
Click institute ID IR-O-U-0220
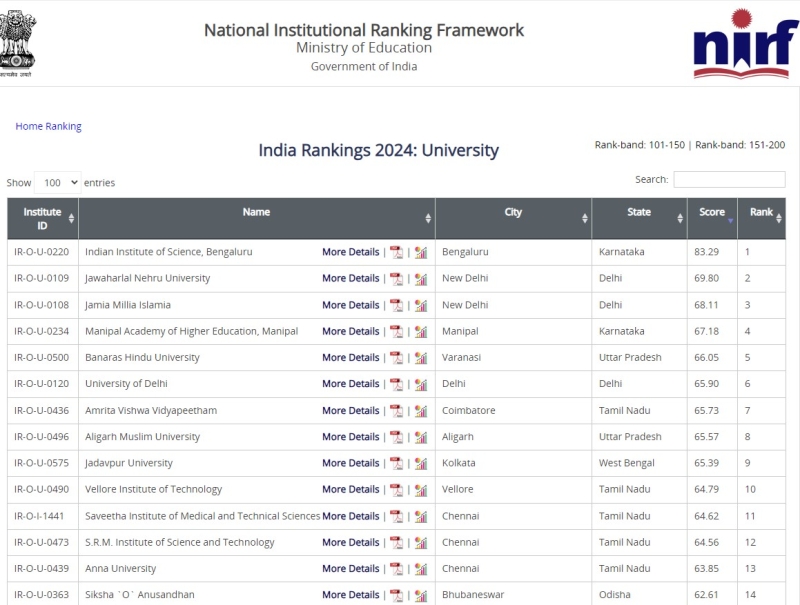pyautogui.click(x=41, y=252)
